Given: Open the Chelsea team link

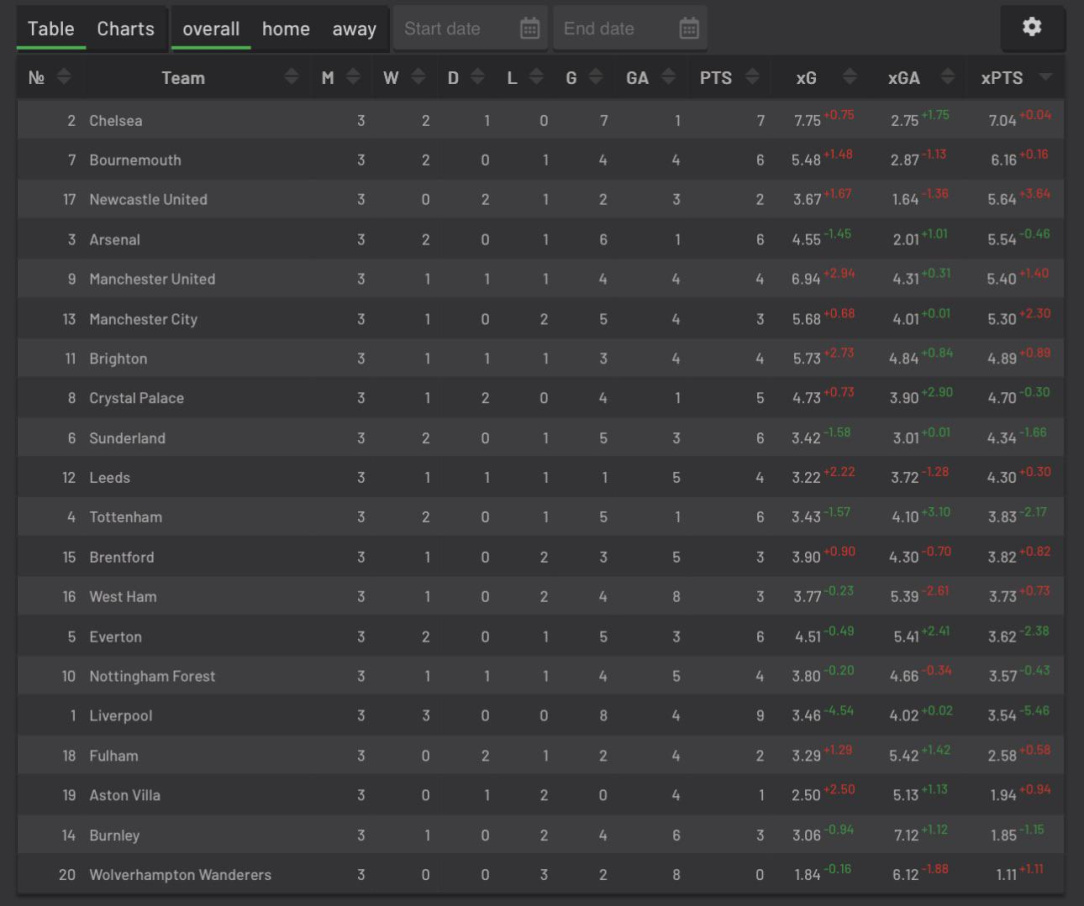Looking at the screenshot, I should tap(115, 121).
